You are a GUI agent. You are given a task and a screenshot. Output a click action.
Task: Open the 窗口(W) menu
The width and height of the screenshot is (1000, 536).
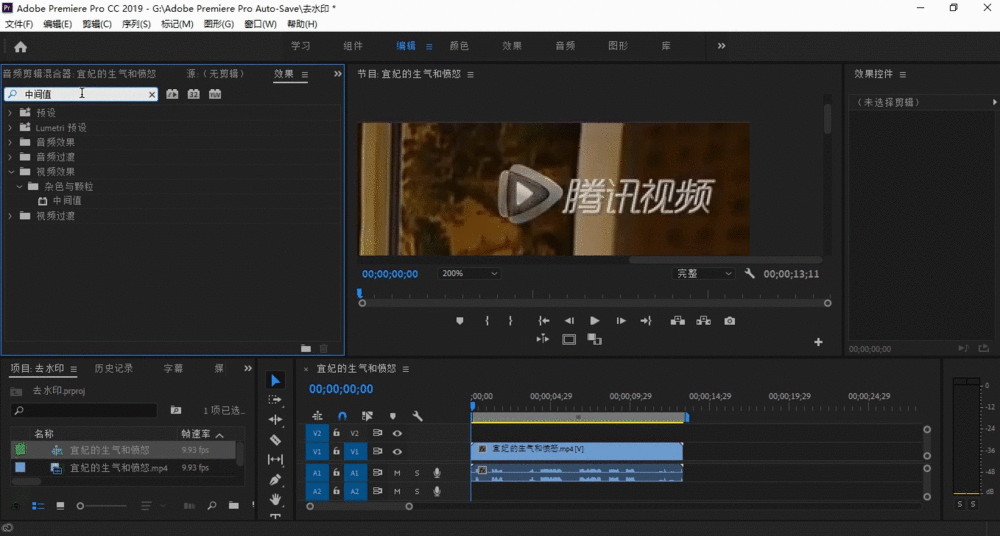(260, 24)
